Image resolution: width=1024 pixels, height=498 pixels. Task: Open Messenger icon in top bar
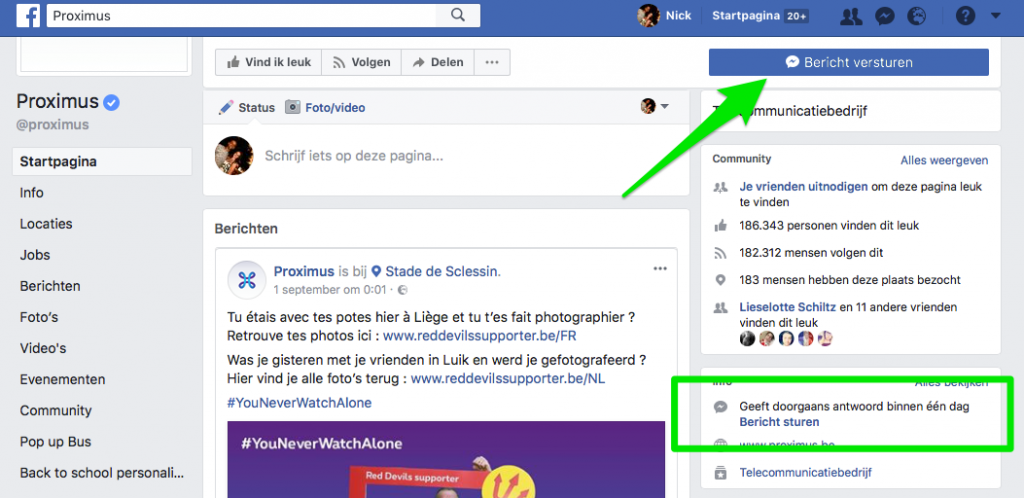pos(885,16)
